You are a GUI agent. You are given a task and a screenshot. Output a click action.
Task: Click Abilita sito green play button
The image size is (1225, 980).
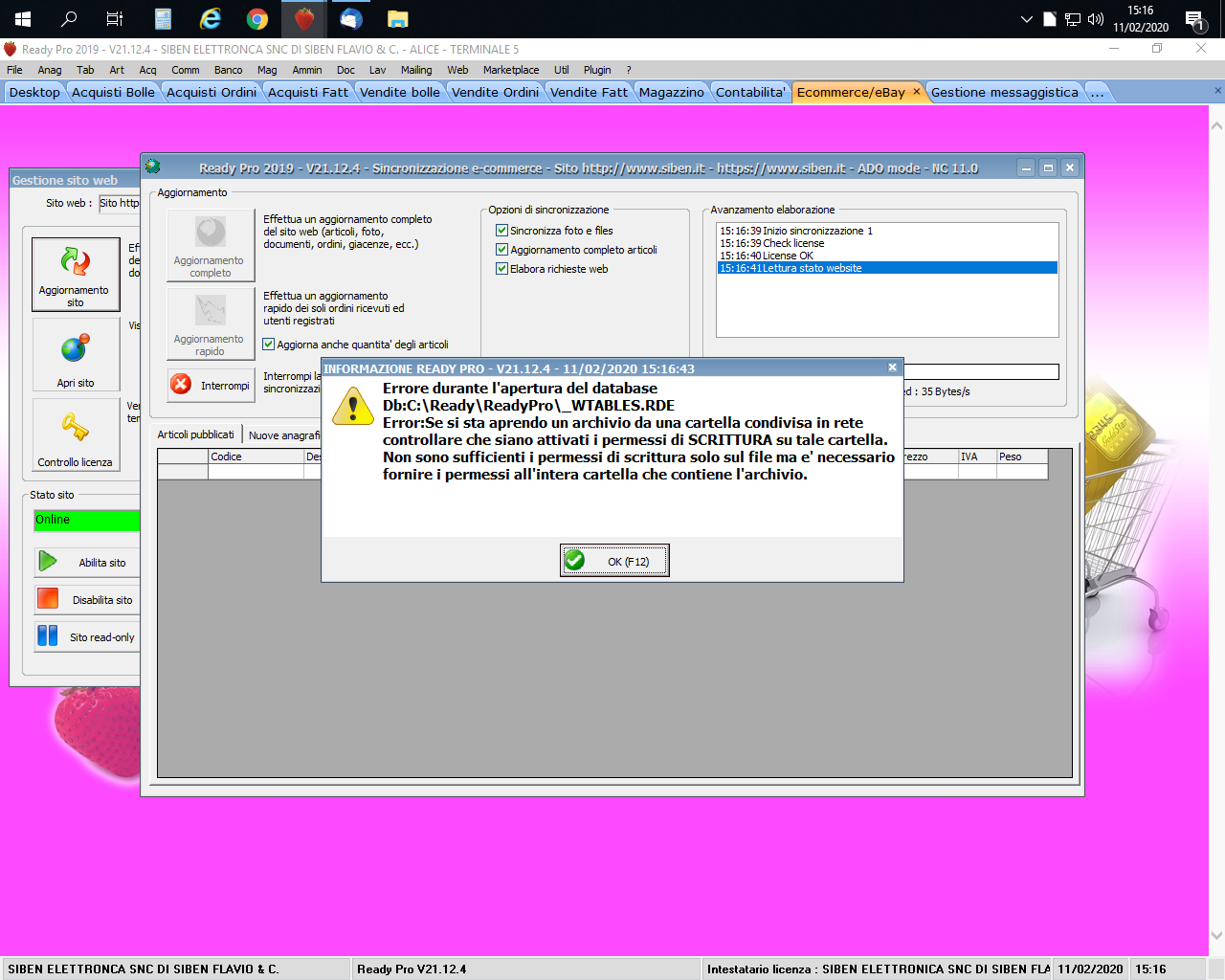pos(87,562)
